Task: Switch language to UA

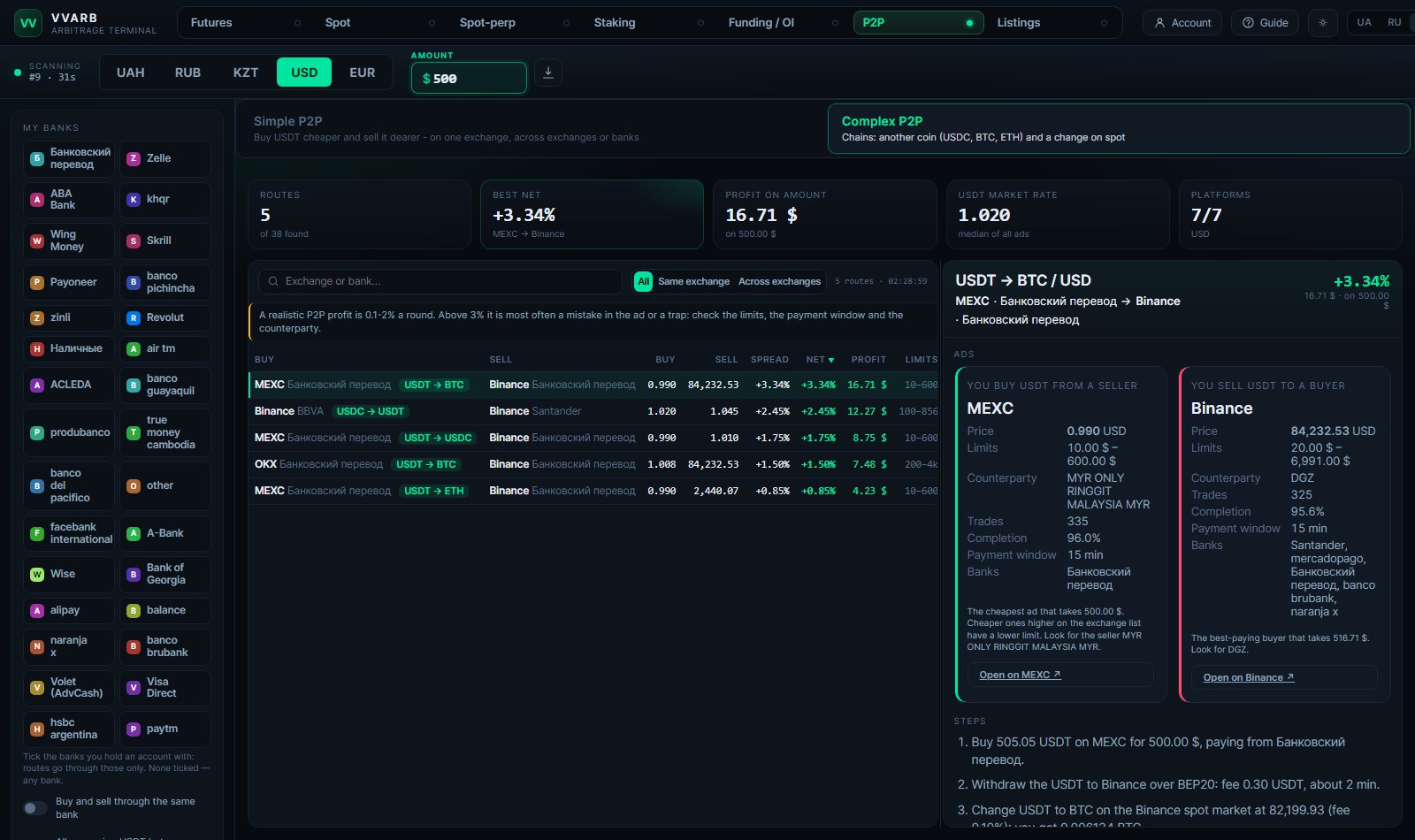Action: 1365,23
